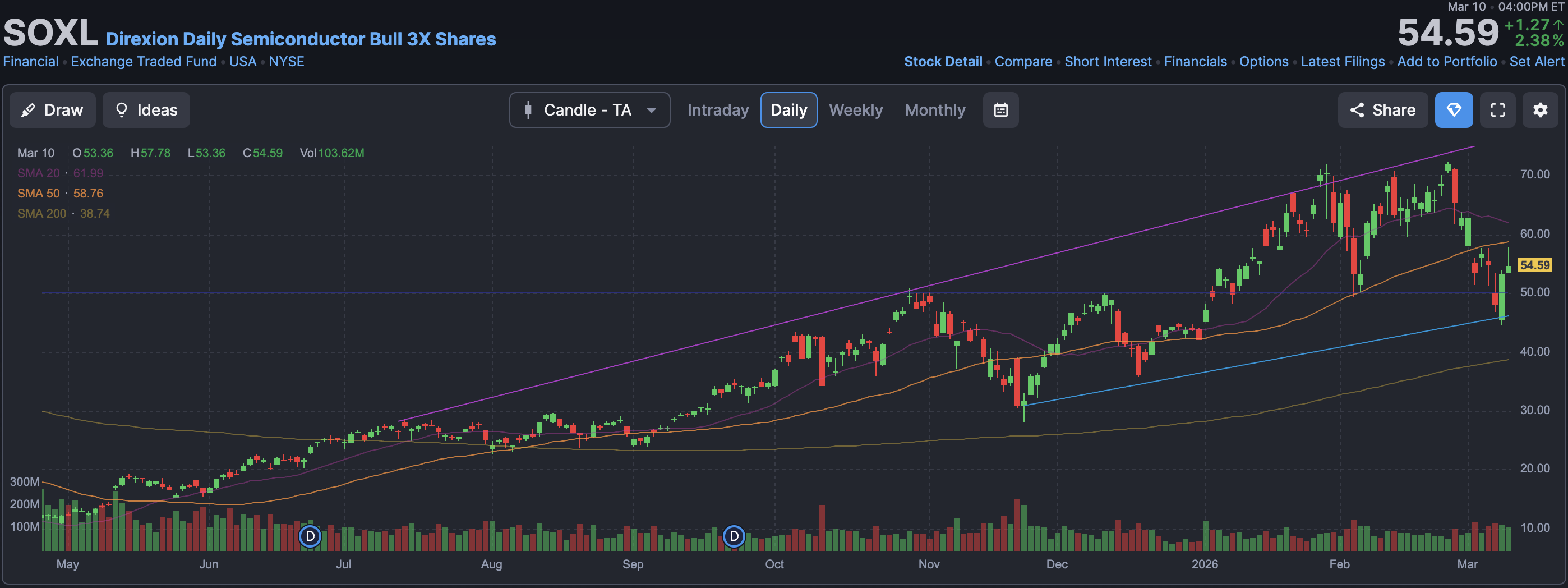Click the SOXL ticker symbol

[x=50, y=33]
